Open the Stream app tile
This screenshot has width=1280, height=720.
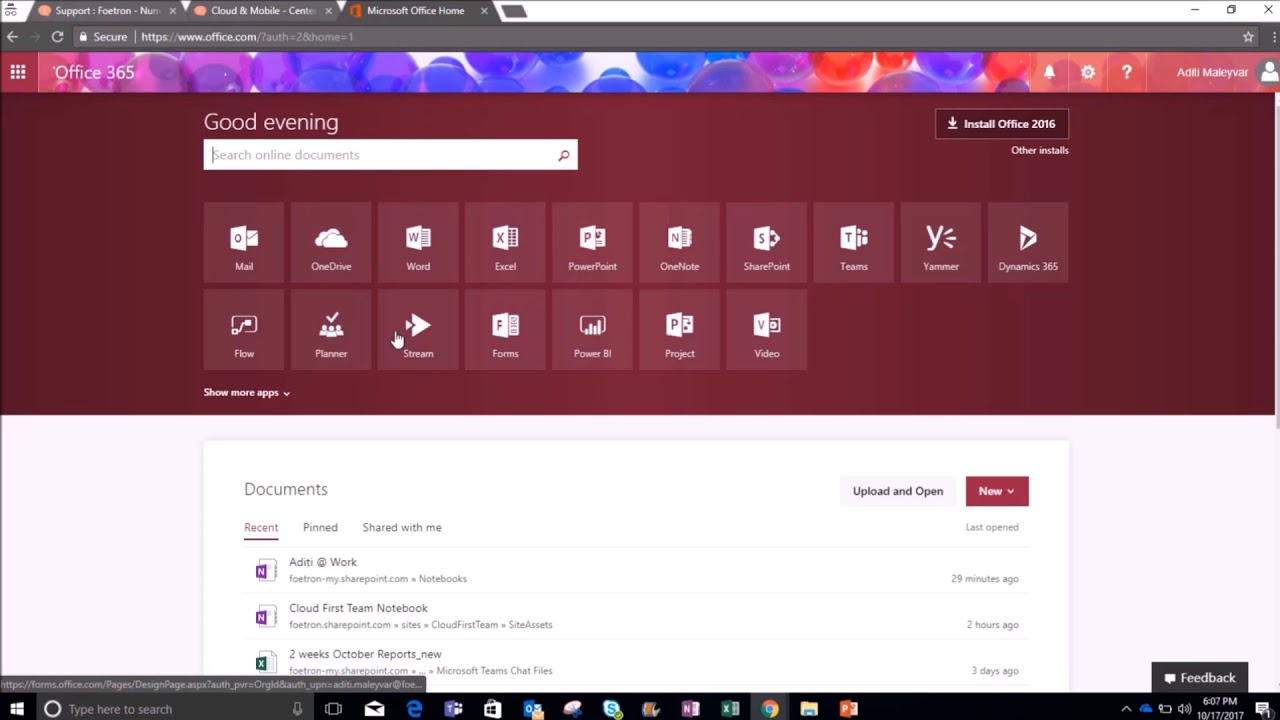418,330
